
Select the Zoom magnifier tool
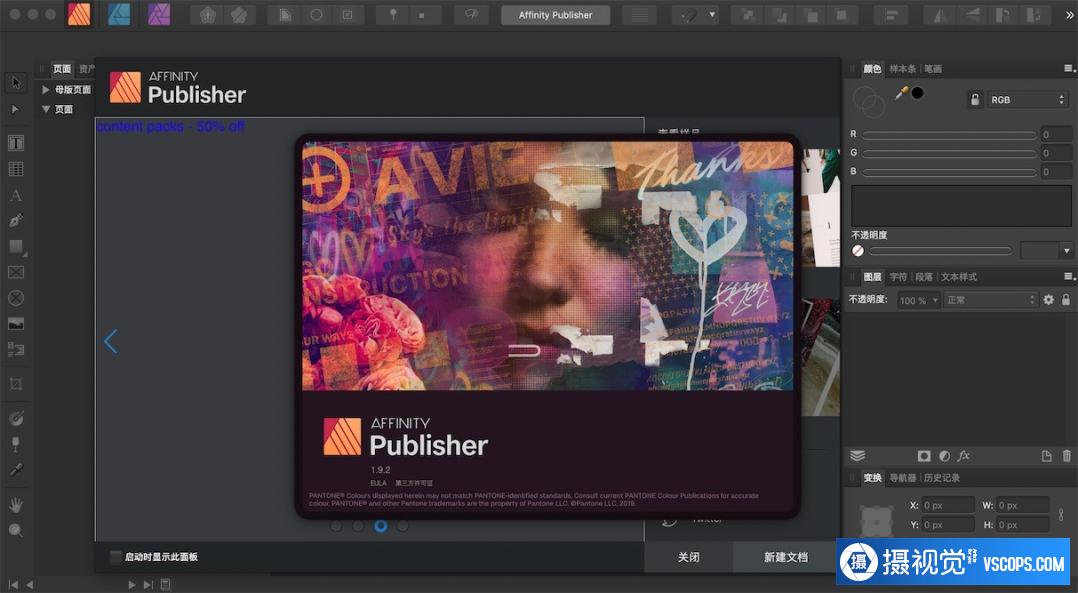(x=16, y=530)
